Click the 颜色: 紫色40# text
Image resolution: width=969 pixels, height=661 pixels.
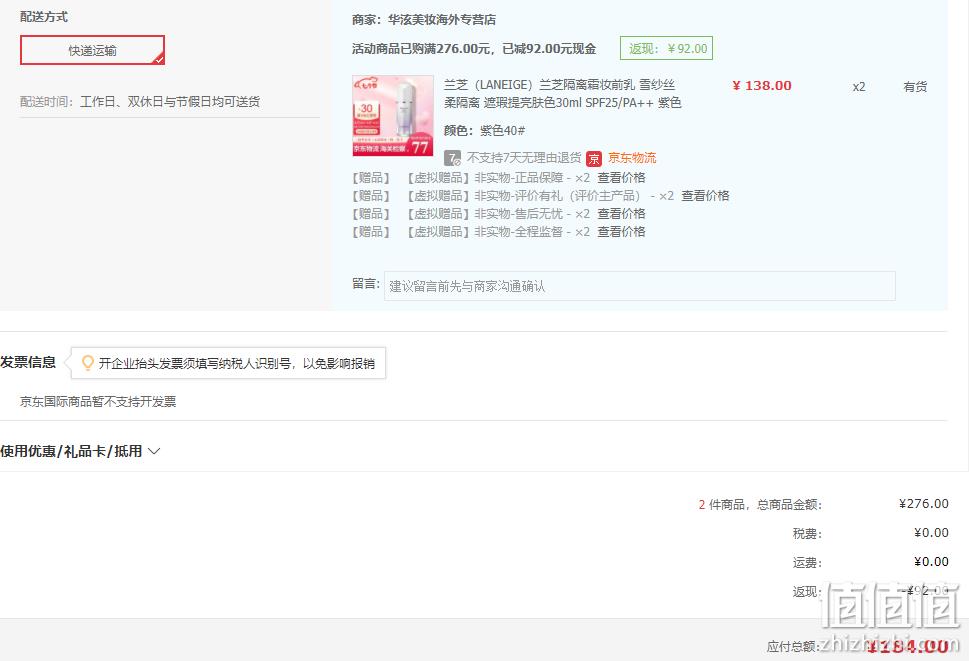point(484,130)
